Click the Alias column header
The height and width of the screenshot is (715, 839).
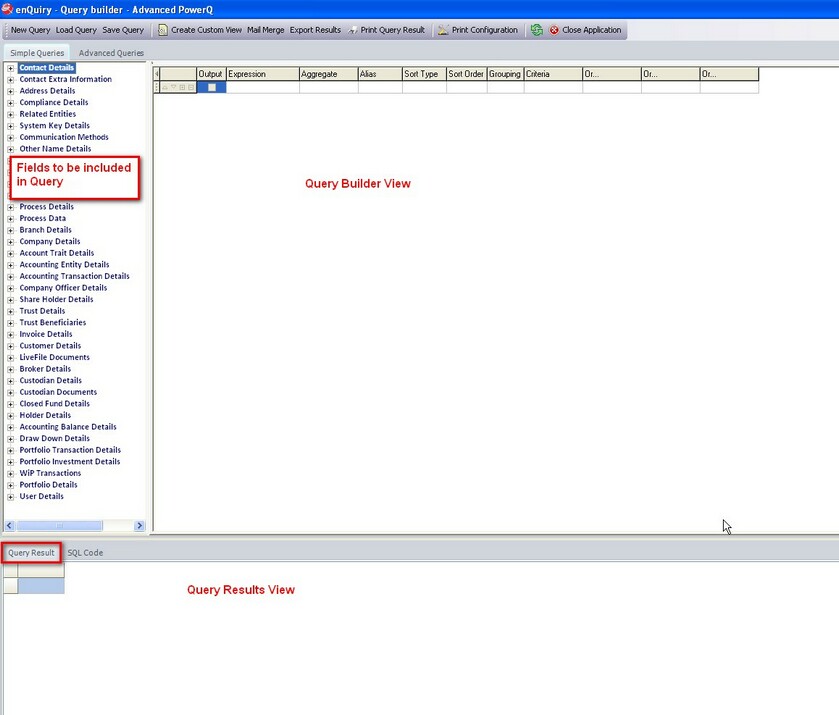380,74
